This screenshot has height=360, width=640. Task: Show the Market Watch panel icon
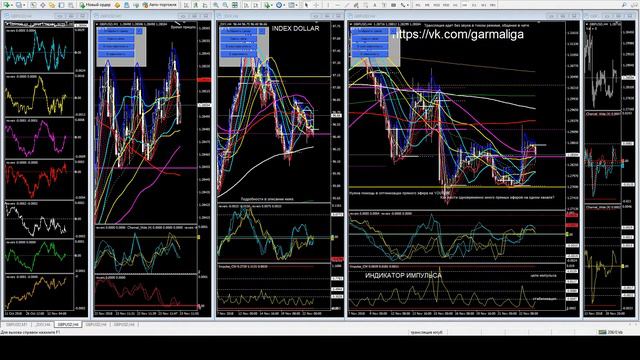33,4
